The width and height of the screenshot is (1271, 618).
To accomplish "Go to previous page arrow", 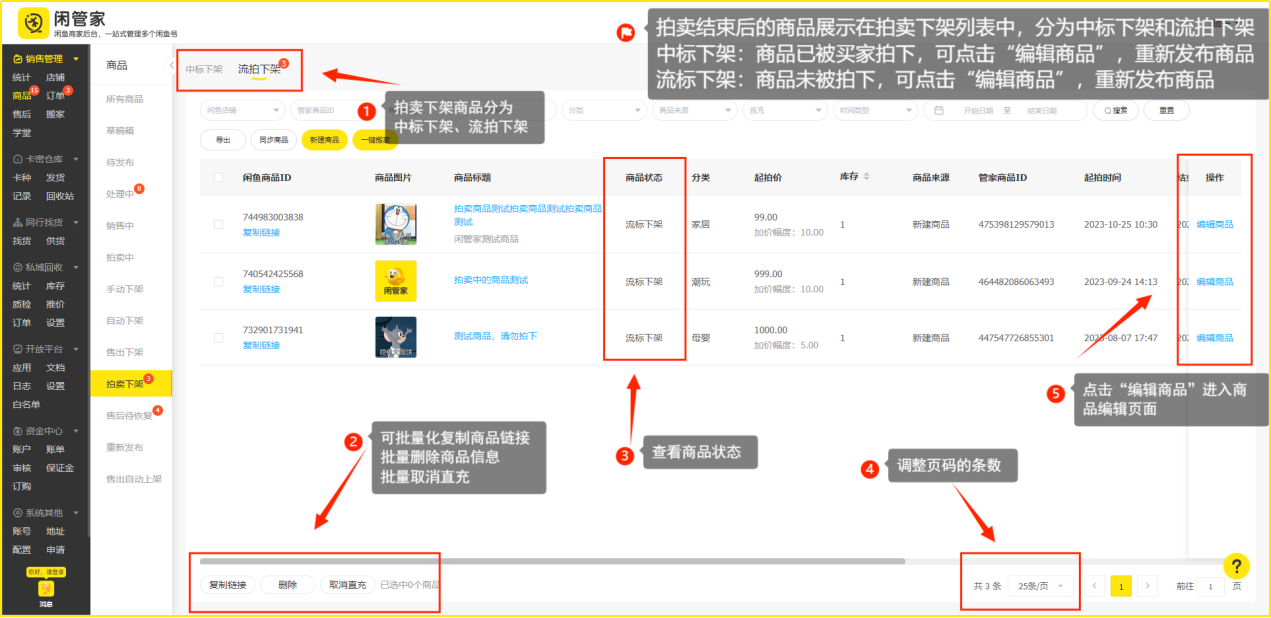I will [x=1096, y=586].
